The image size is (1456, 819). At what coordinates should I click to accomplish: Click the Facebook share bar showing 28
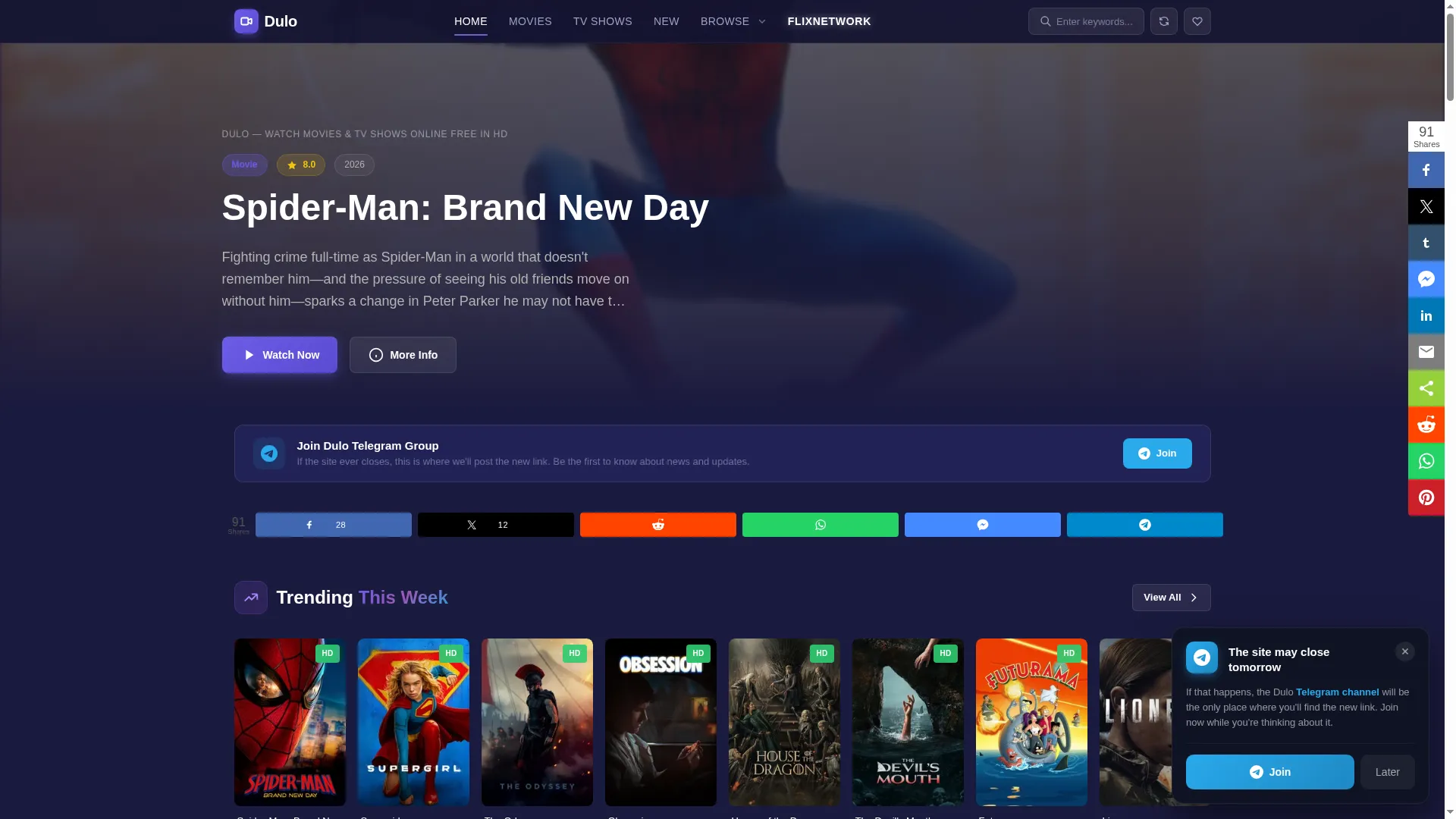pyautogui.click(x=334, y=525)
